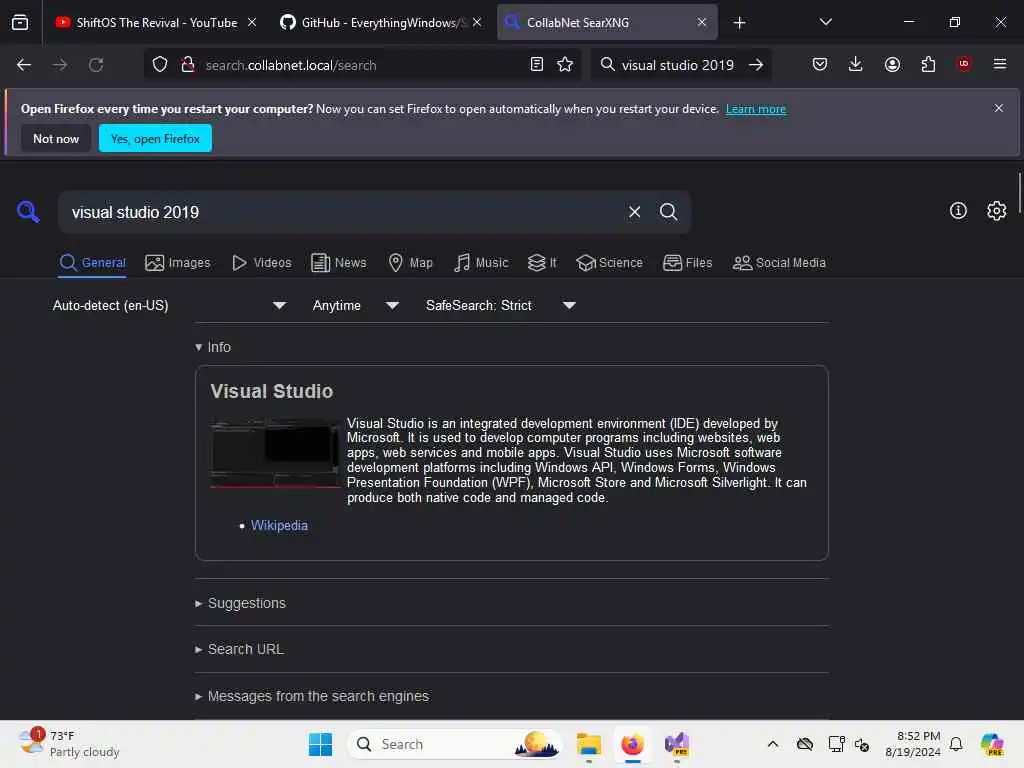Select the General search category
This screenshot has height=768, width=1024.
(x=92, y=263)
